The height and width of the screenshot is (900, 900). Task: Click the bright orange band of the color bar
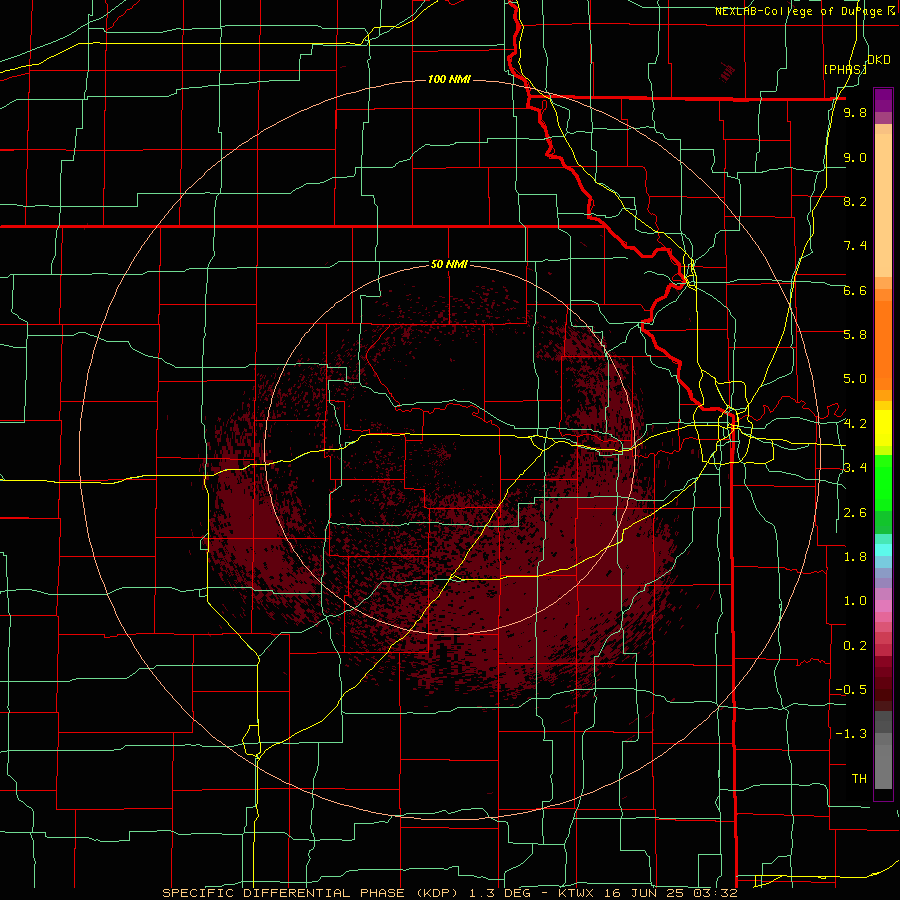coord(883,346)
